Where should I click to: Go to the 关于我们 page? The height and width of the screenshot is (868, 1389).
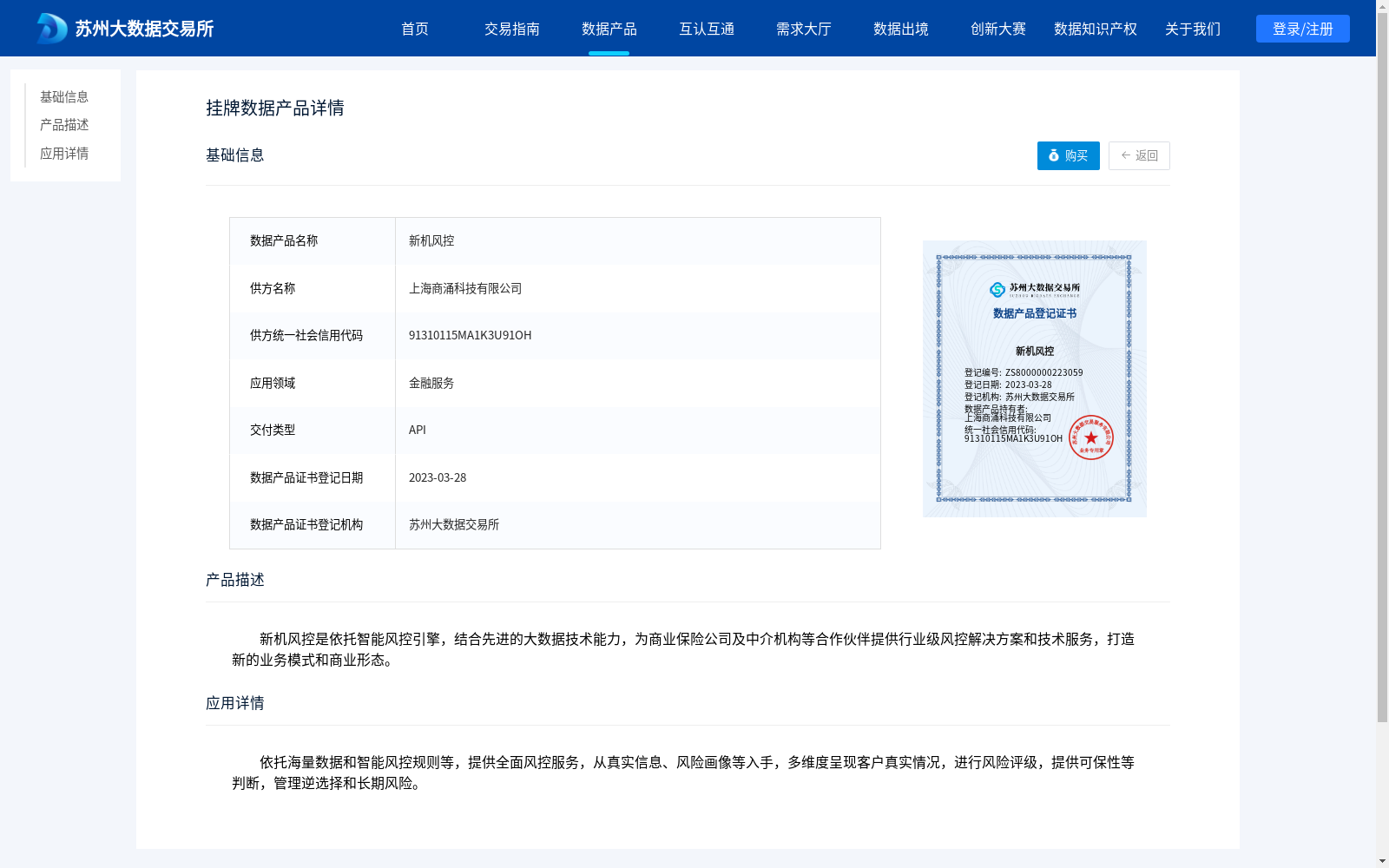(x=1193, y=29)
